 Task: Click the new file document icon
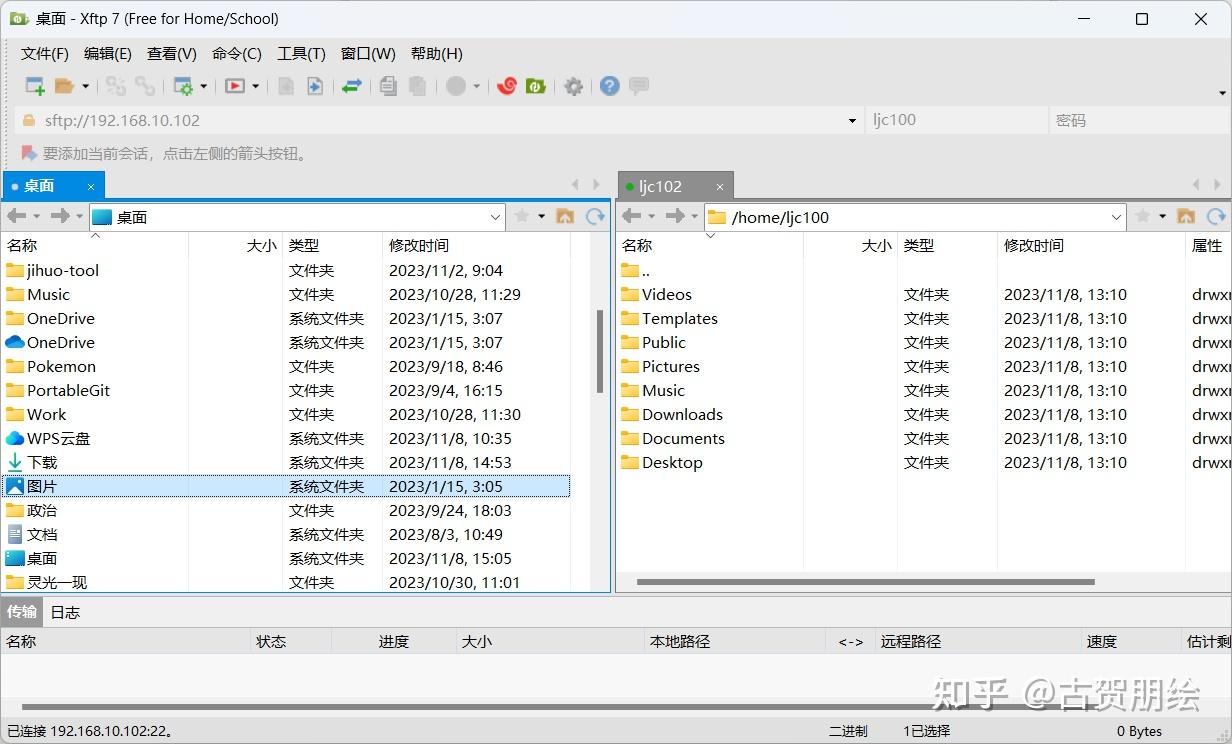285,86
